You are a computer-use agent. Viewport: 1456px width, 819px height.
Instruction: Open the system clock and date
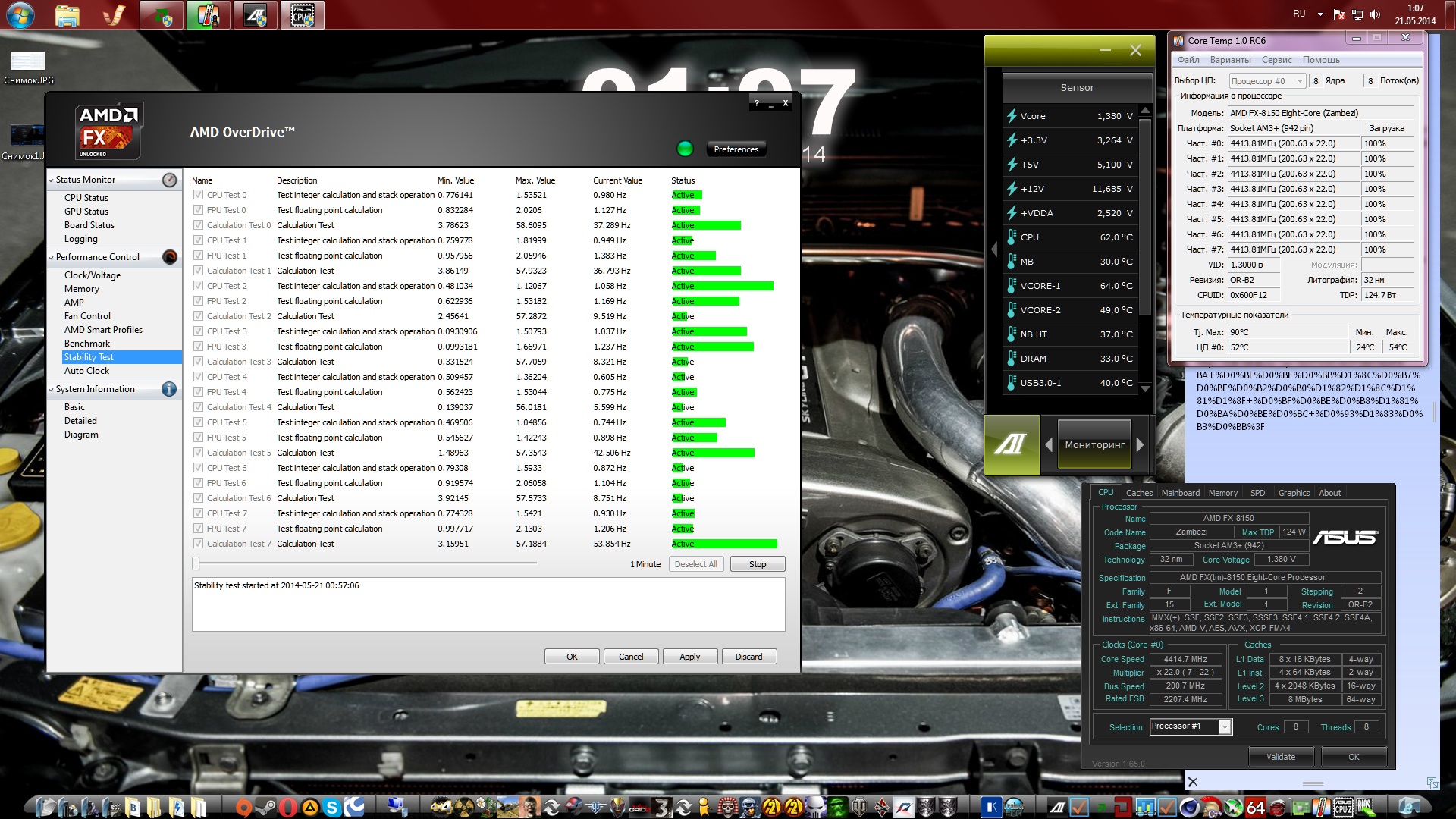coord(1415,14)
